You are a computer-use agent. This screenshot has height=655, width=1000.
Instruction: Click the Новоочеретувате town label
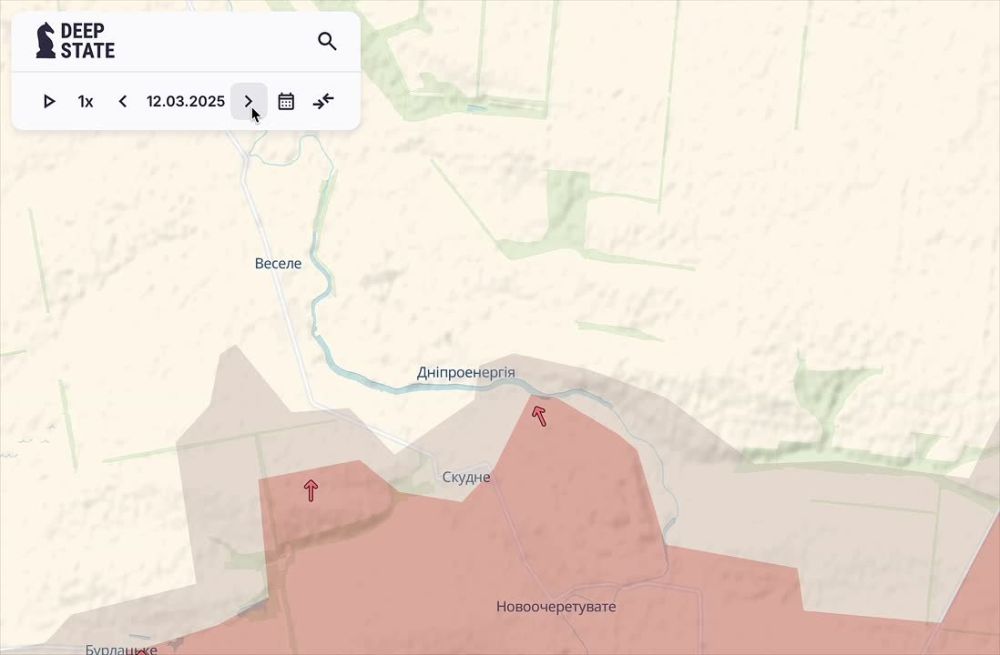[x=556, y=606]
